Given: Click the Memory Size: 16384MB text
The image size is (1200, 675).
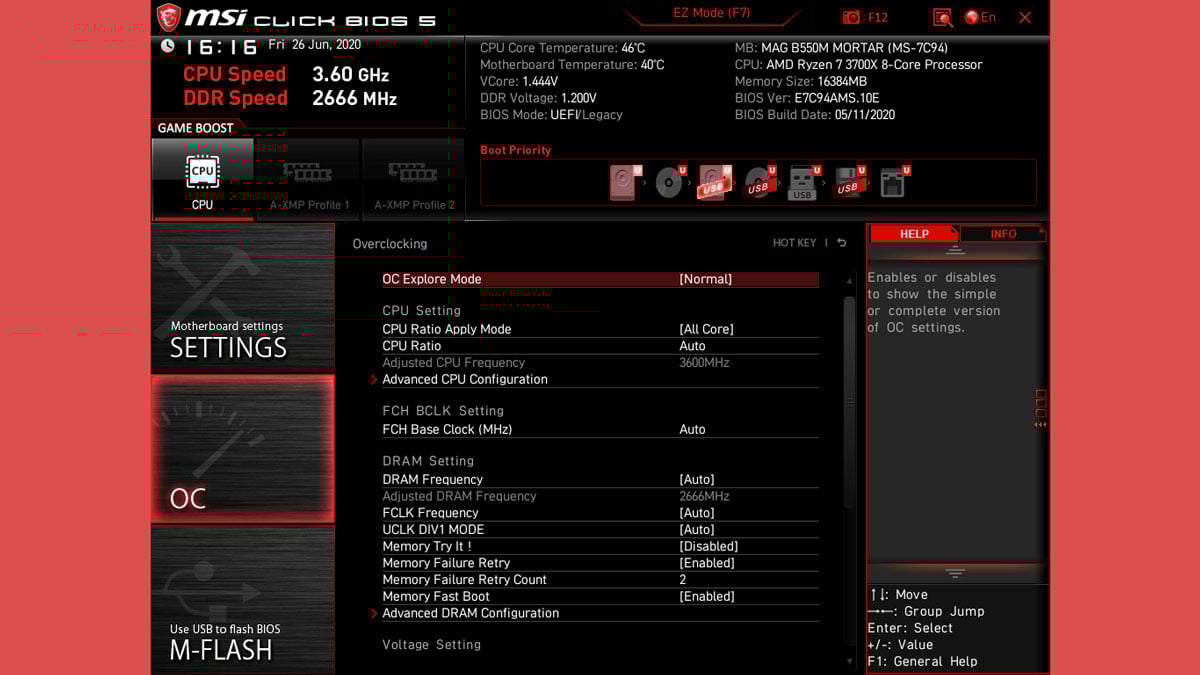Looking at the screenshot, I should 801,81.
